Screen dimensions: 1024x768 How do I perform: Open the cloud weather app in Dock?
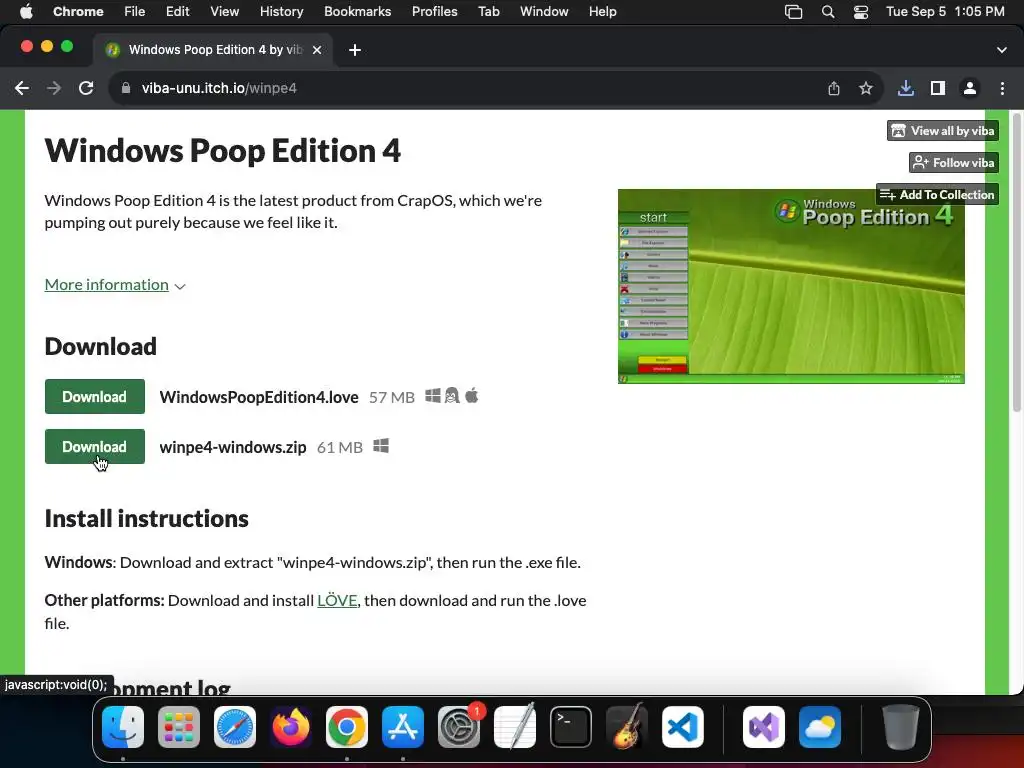(x=820, y=727)
